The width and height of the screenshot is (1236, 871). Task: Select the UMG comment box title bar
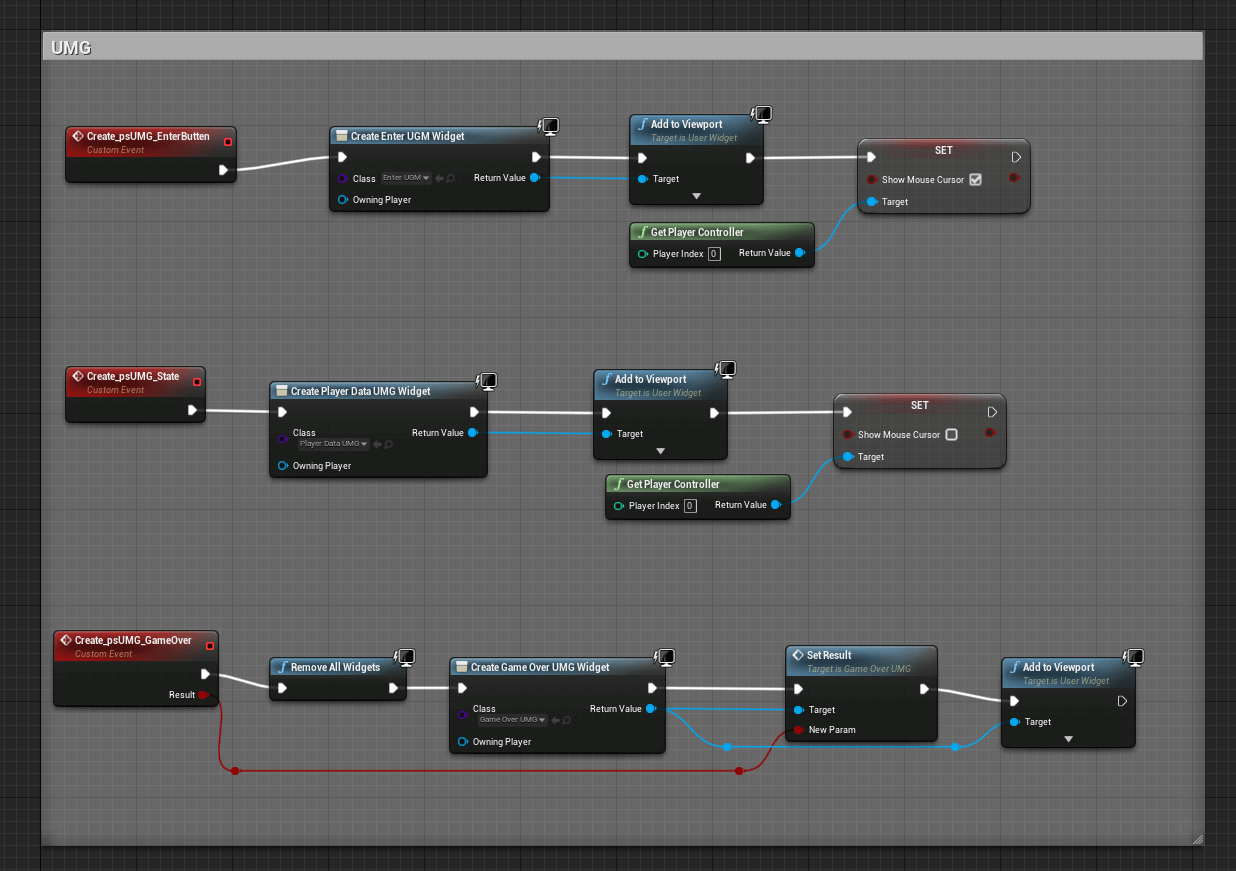(623, 46)
